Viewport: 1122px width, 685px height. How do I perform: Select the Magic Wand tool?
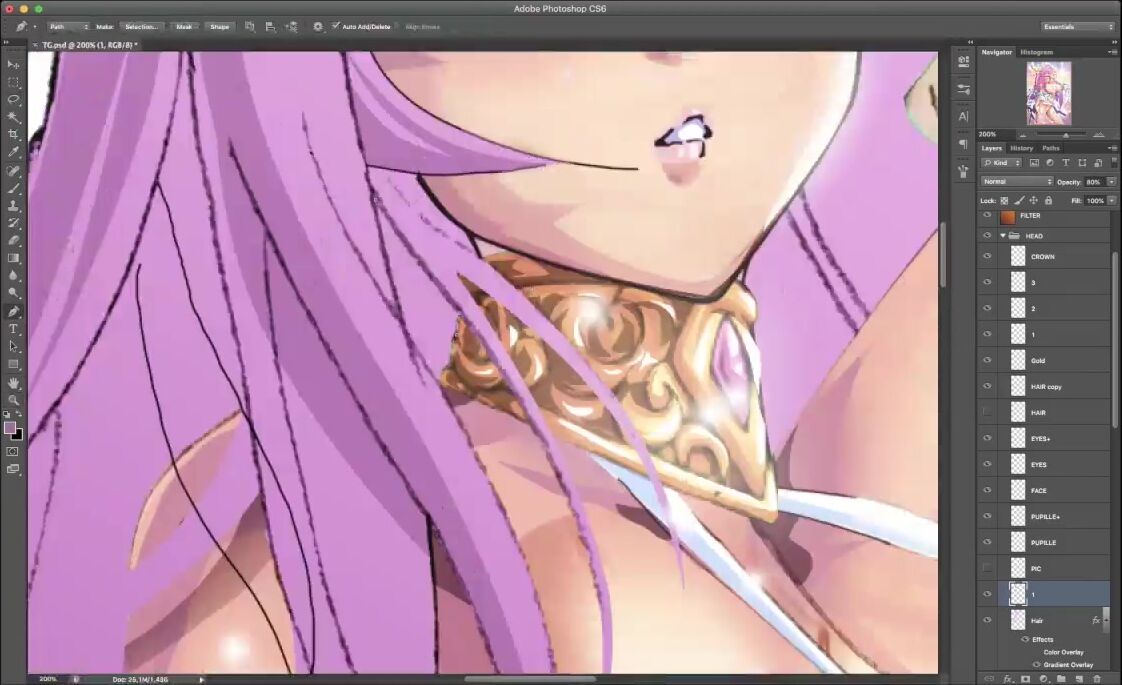[x=14, y=117]
